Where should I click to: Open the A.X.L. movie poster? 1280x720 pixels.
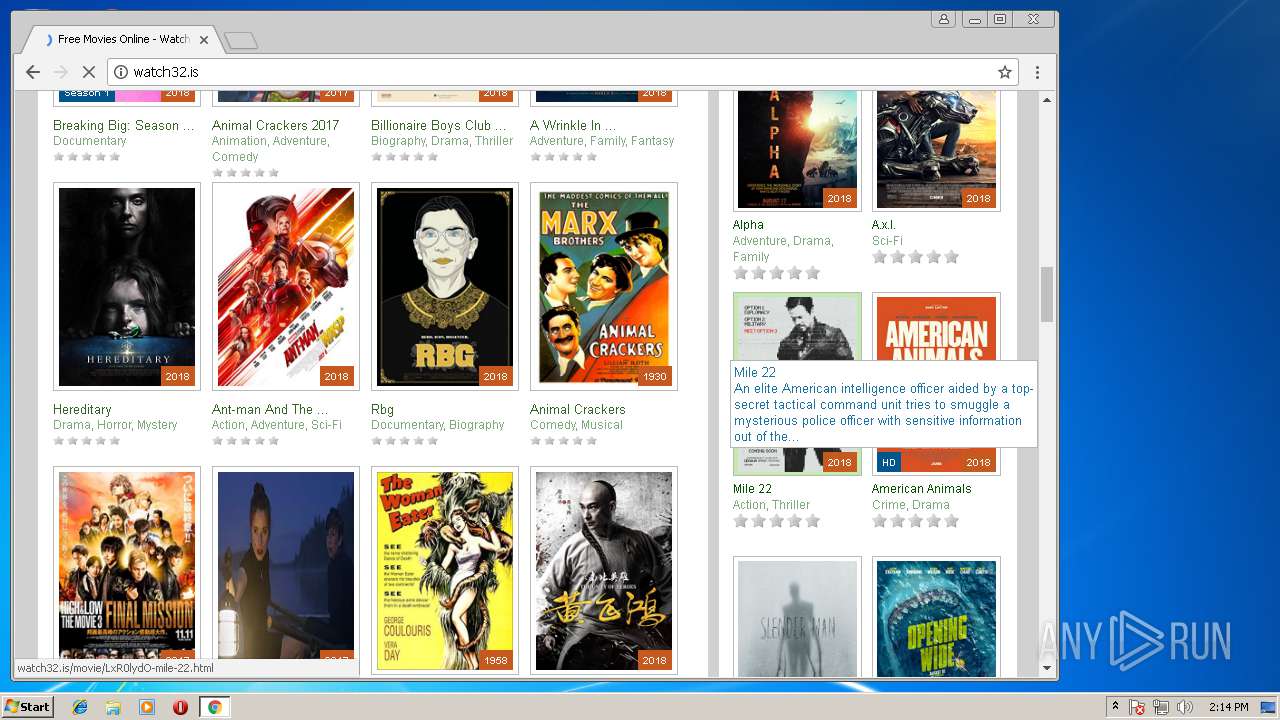pos(936,149)
